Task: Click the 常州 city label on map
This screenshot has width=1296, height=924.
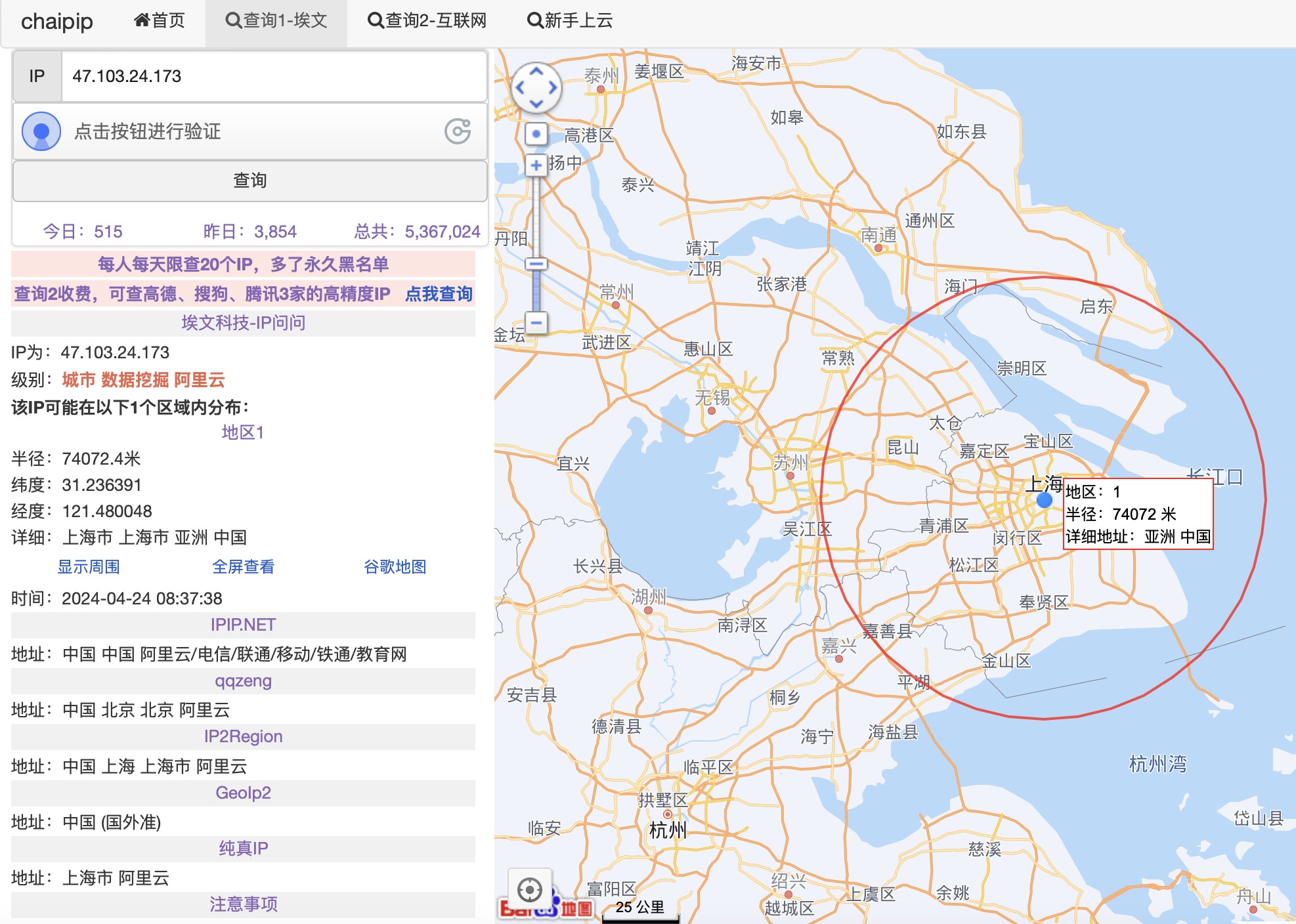Action: tap(616, 291)
